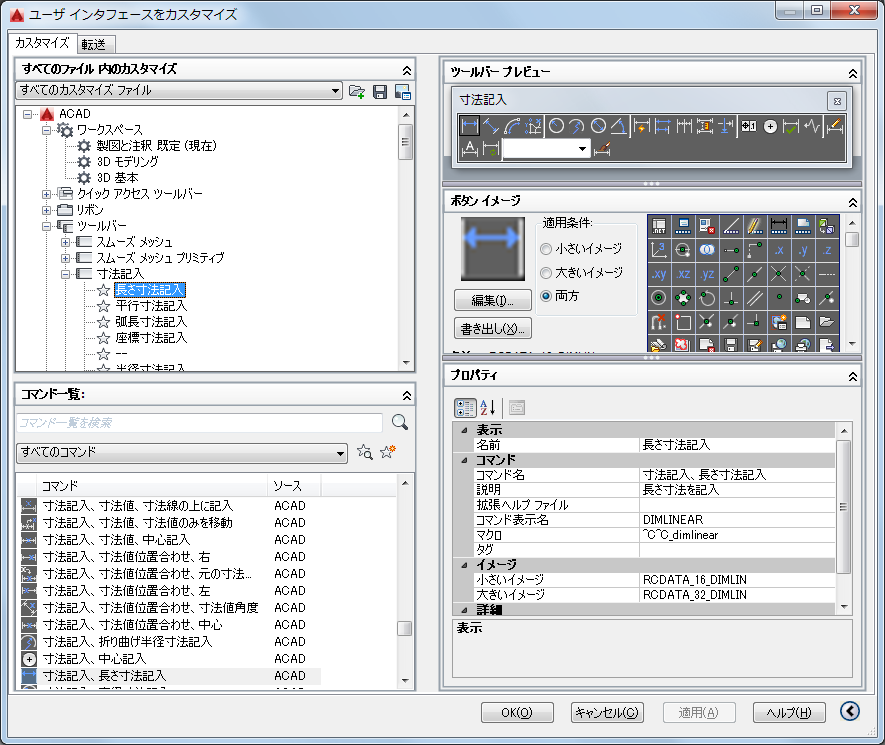This screenshot has height=745, width=885.
Task: Select angular dimension icon in preview
Action: (x=619, y=126)
